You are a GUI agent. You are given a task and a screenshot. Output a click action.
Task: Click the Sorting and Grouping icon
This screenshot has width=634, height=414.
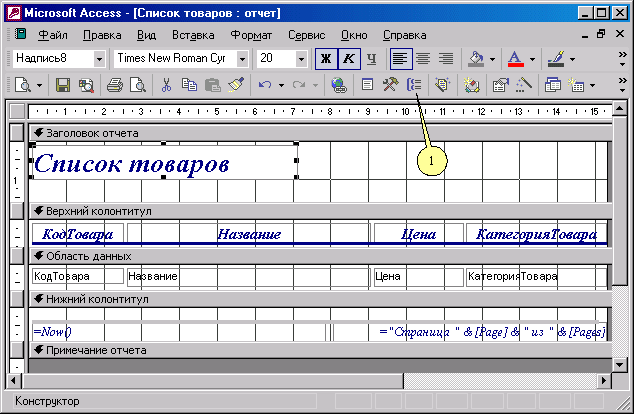(416, 86)
